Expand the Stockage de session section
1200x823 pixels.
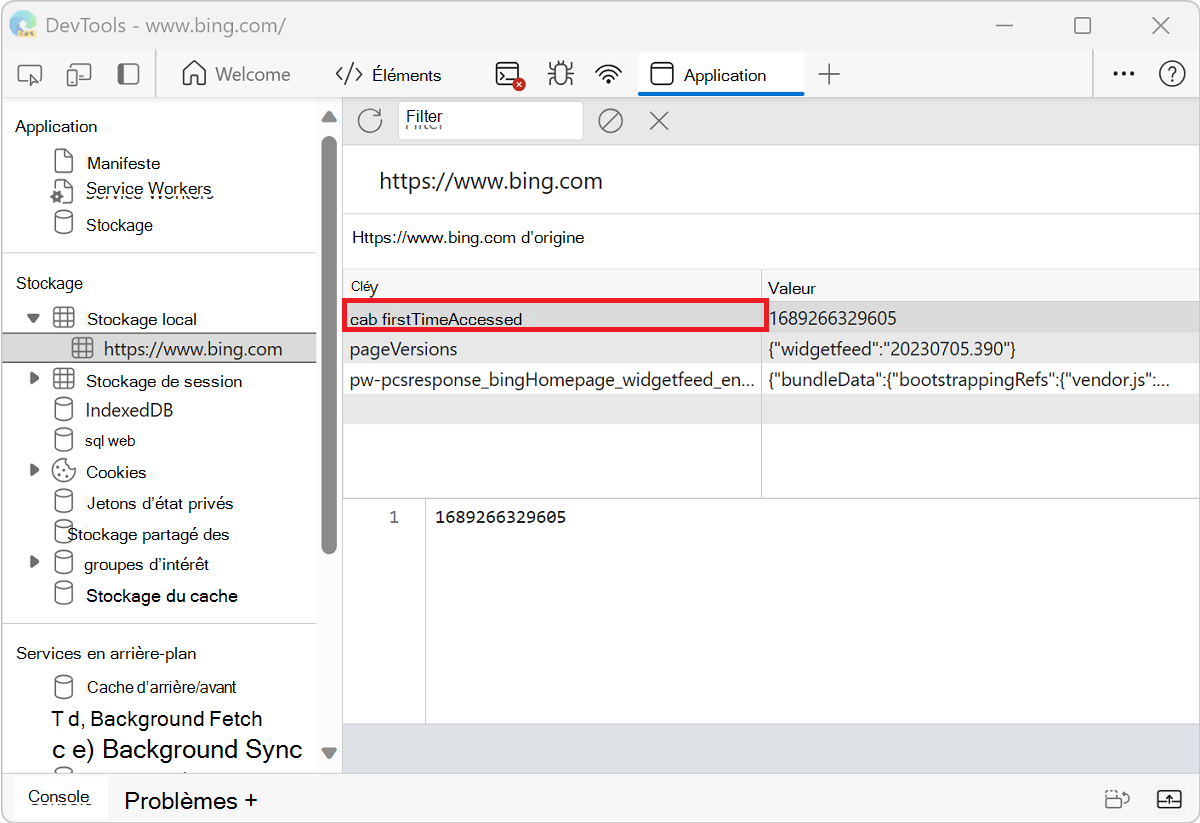click(x=34, y=380)
